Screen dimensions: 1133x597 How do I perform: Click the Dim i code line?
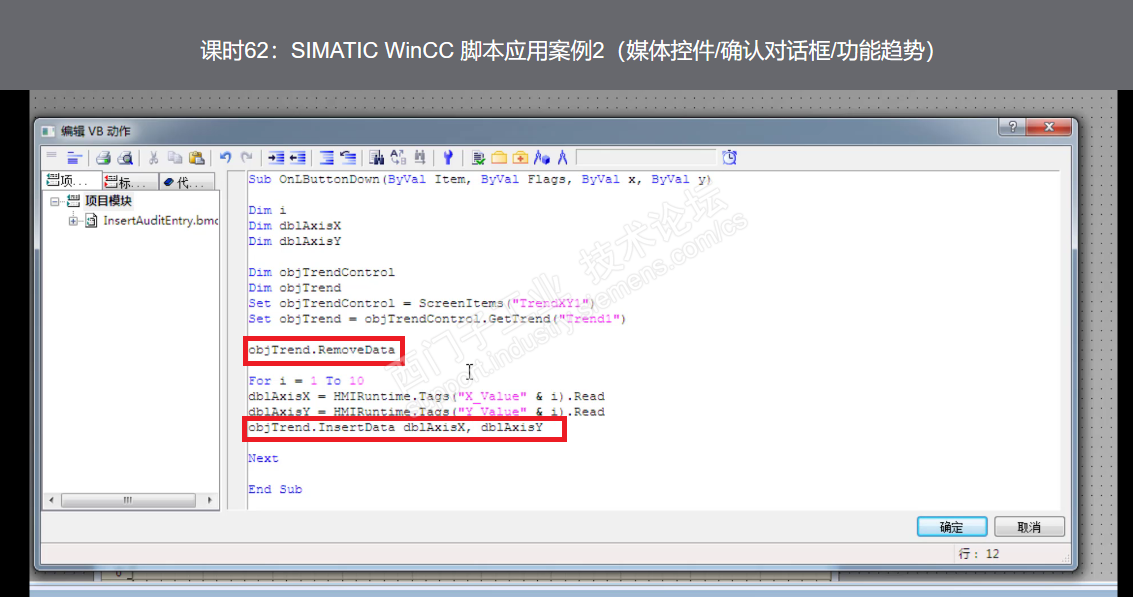pos(267,210)
